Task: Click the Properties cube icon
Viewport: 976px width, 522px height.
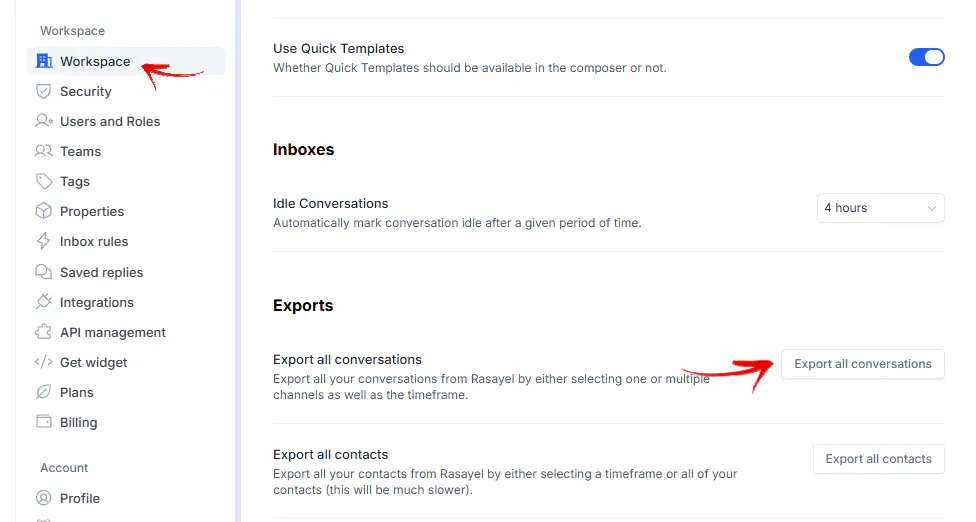Action: pyautogui.click(x=44, y=211)
